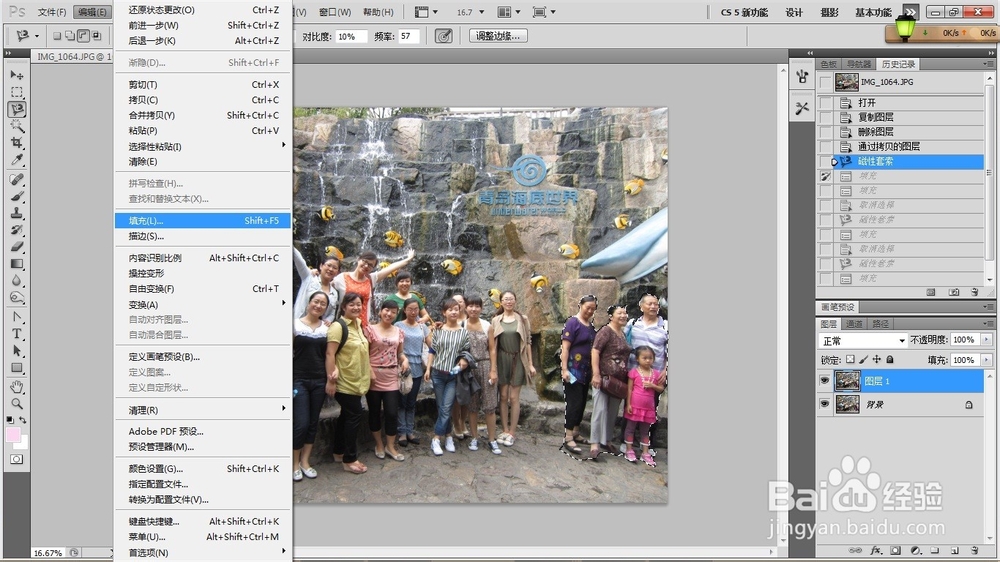Choose 填充(L)... from Edit menu

point(202,221)
